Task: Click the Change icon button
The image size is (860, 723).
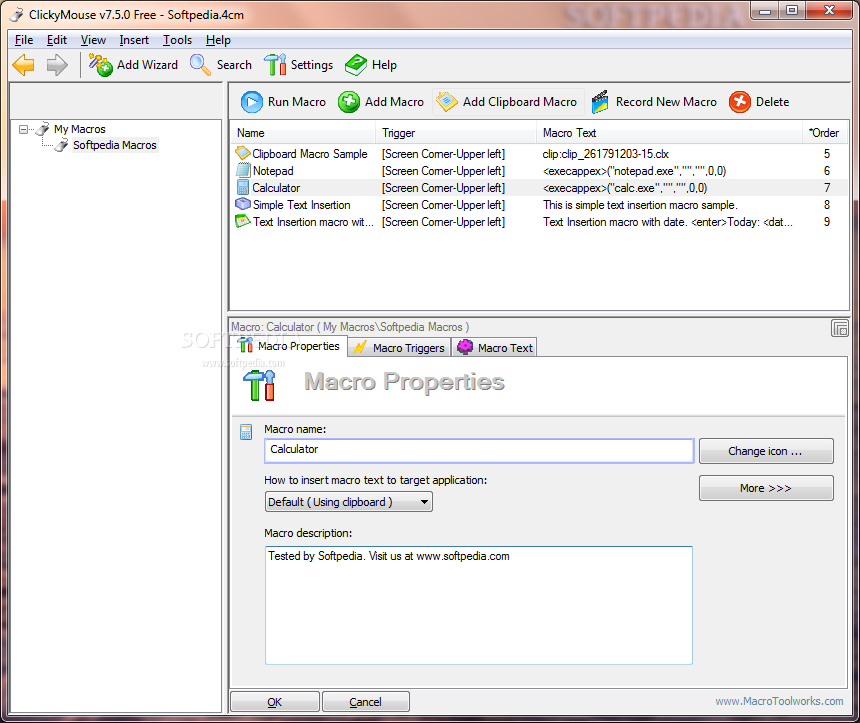Action: click(x=766, y=451)
